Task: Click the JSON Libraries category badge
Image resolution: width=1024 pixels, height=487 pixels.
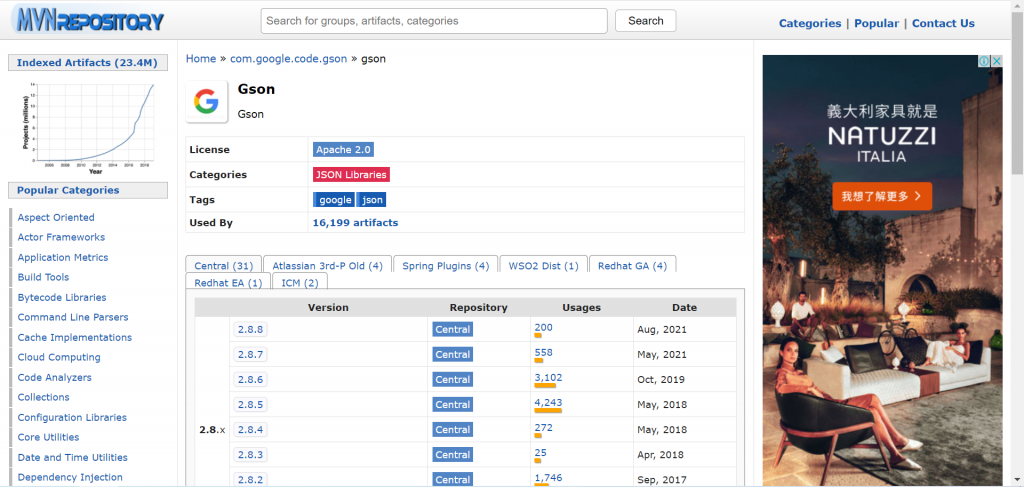Action: point(351,175)
